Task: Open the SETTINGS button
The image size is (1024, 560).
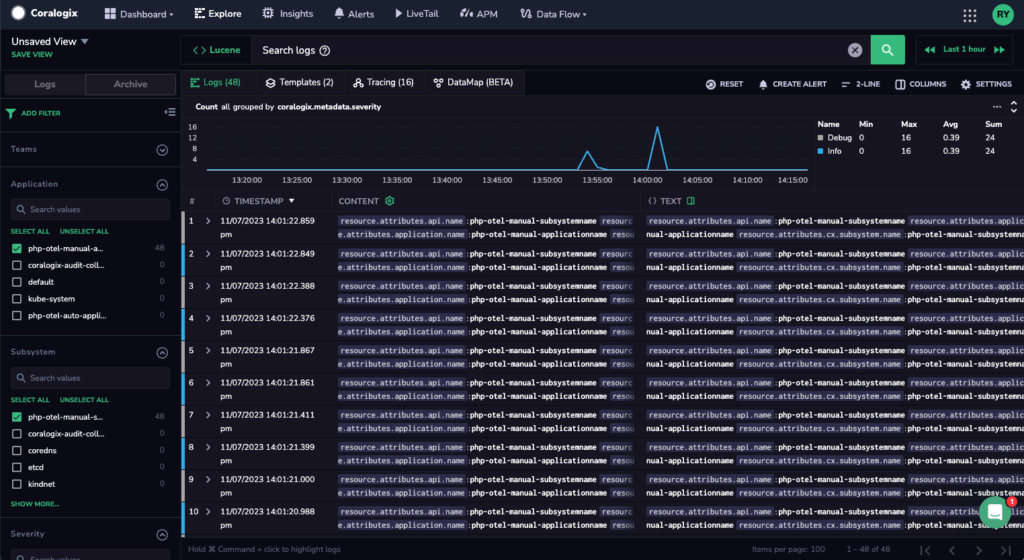Action: point(986,84)
